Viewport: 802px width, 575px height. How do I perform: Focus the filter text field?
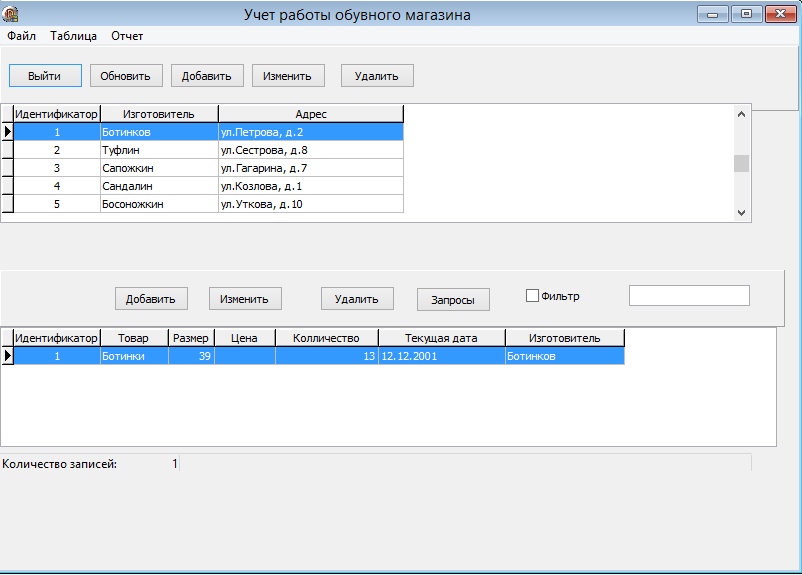[689, 296]
